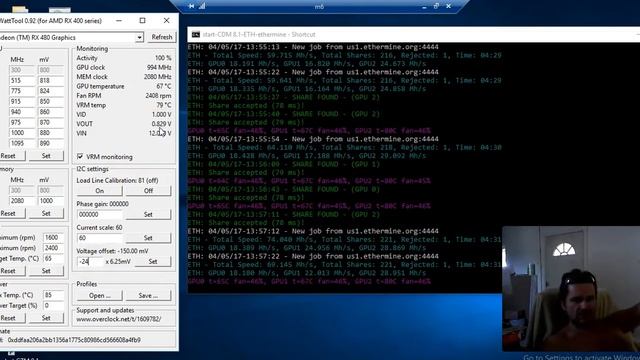This screenshot has width=640, height=360.
Task: Click the GPU 824 mV input field
Action: point(51,91)
